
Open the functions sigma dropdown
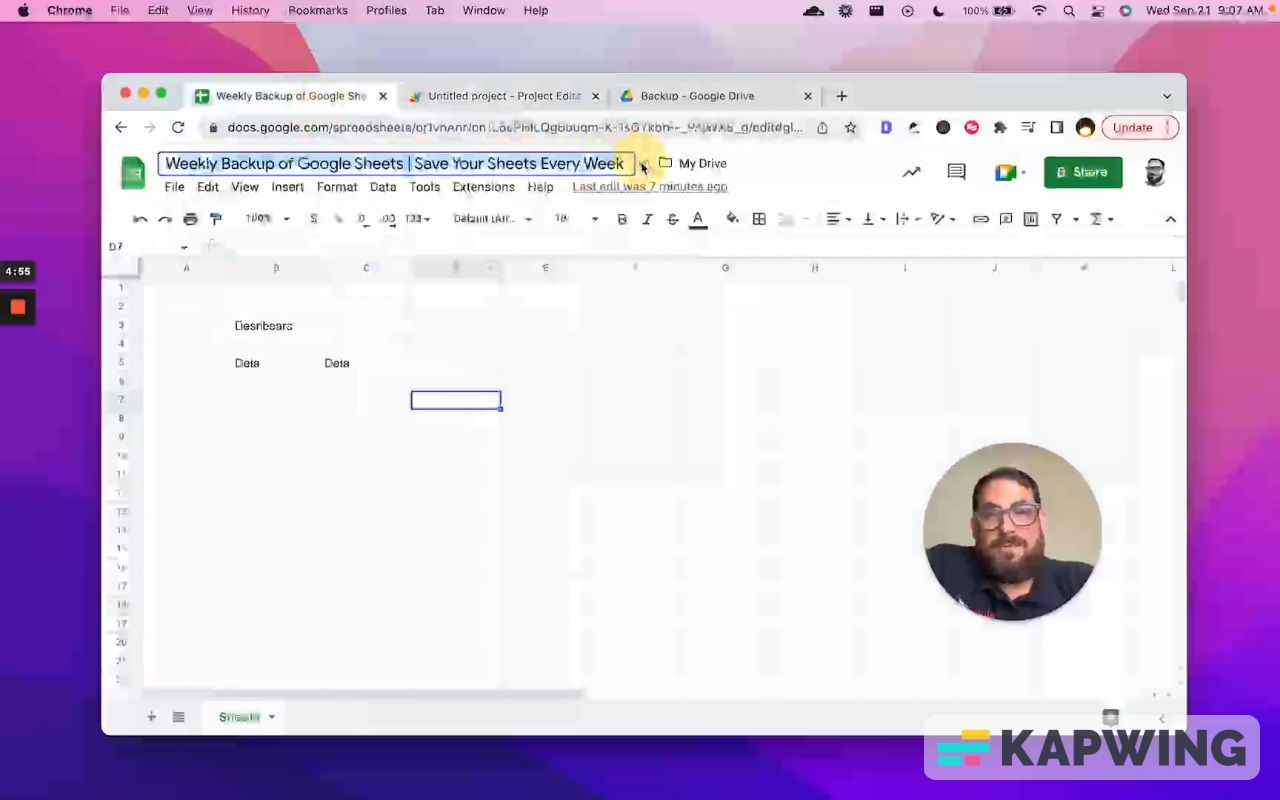1101,219
